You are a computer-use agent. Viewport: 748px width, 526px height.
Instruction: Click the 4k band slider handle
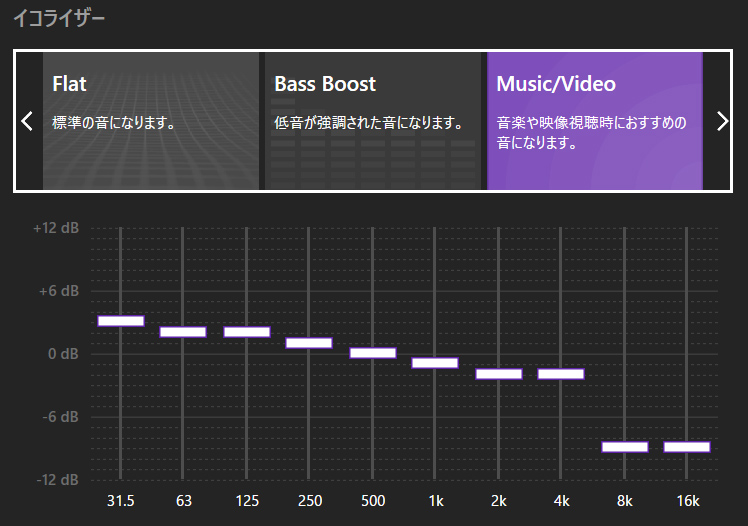pyautogui.click(x=561, y=374)
